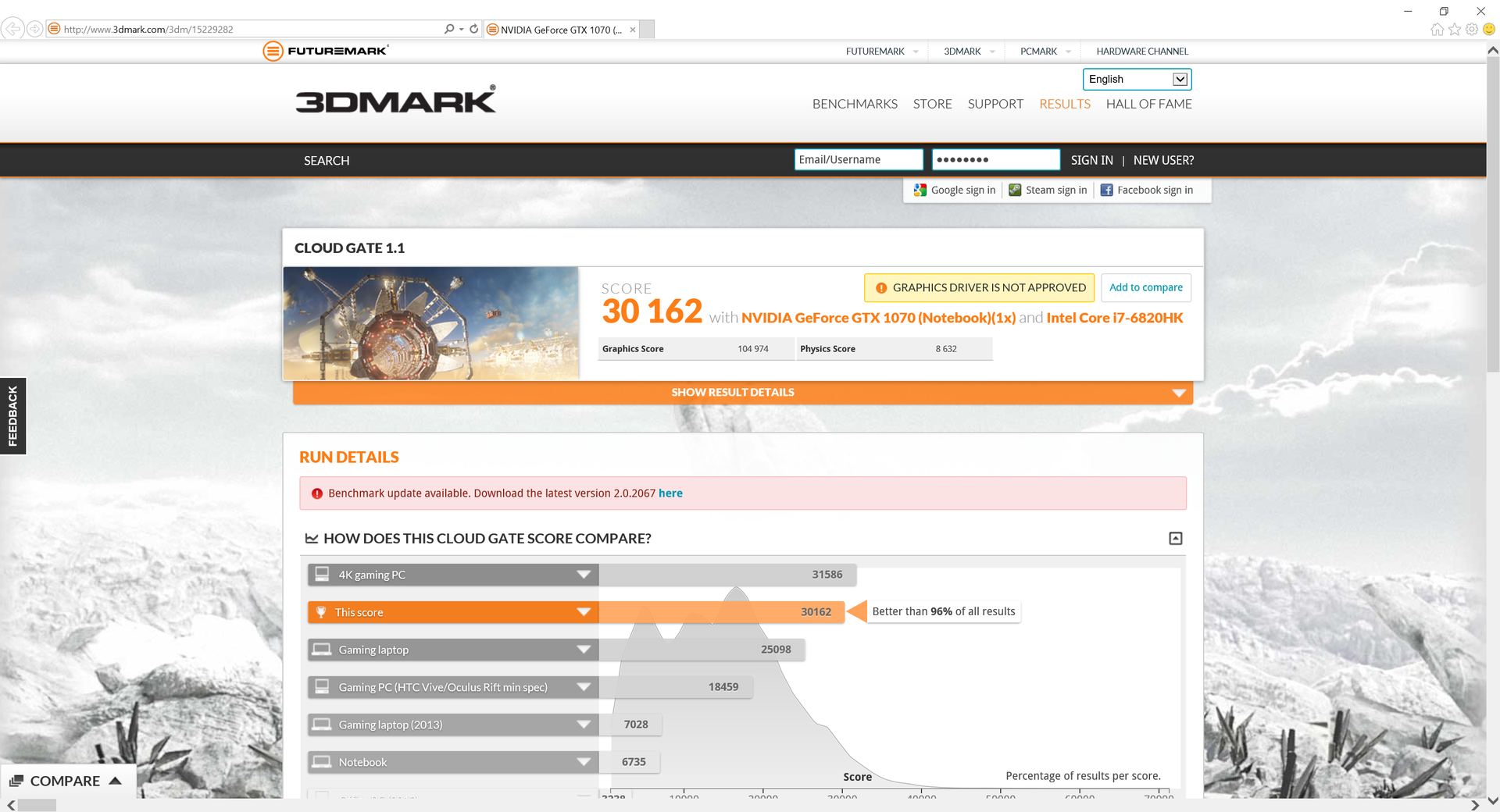This screenshot has width=1500, height=812.
Task: Click the horizontal scrollbar right arrow
Action: pyautogui.click(x=1475, y=805)
